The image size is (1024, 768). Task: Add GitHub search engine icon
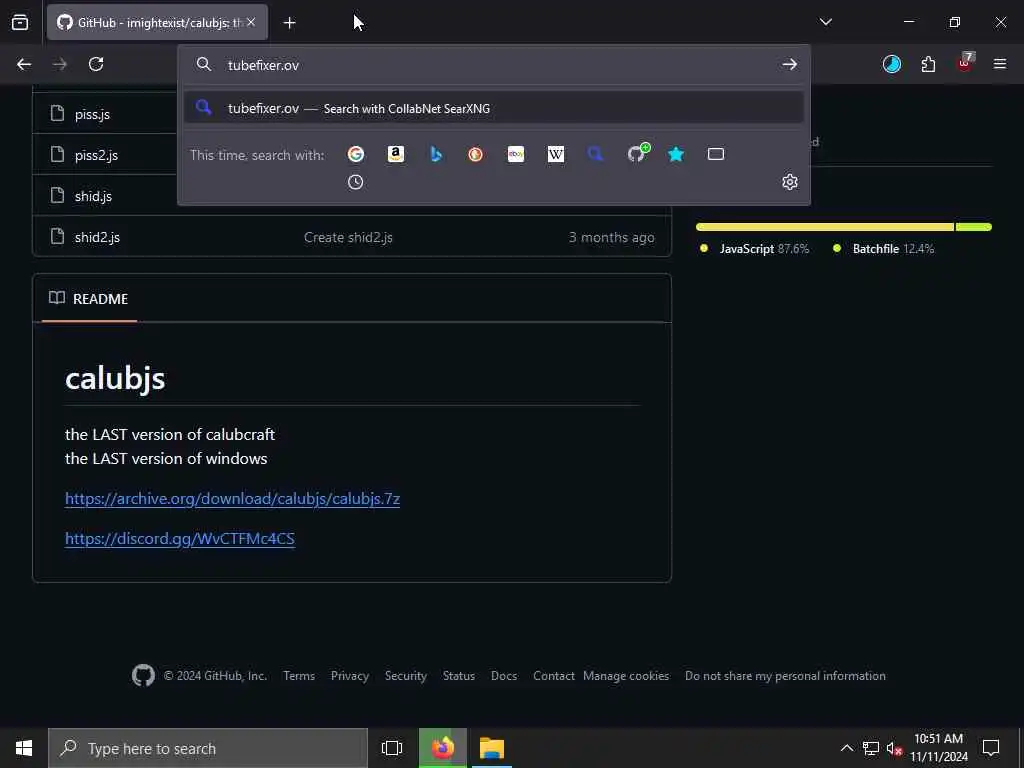point(637,153)
